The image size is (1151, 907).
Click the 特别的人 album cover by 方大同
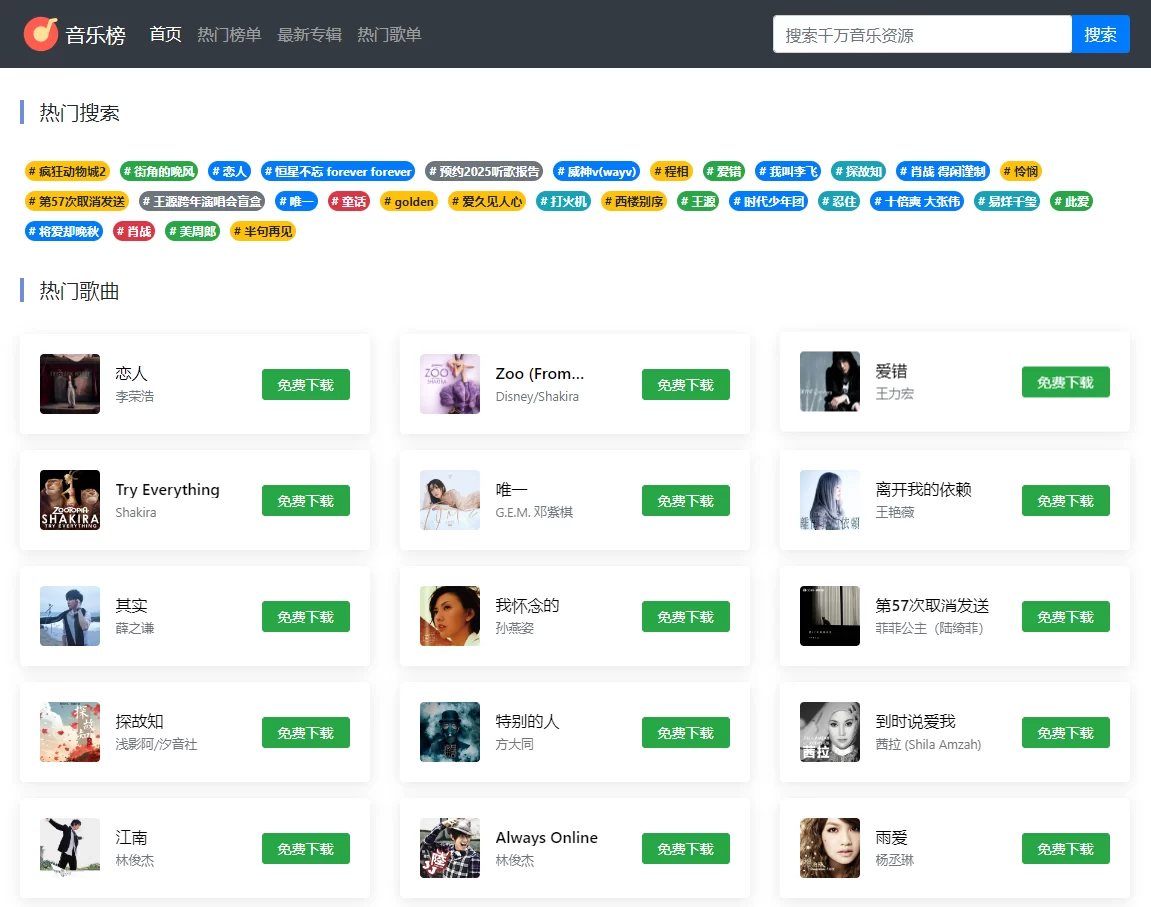click(450, 732)
